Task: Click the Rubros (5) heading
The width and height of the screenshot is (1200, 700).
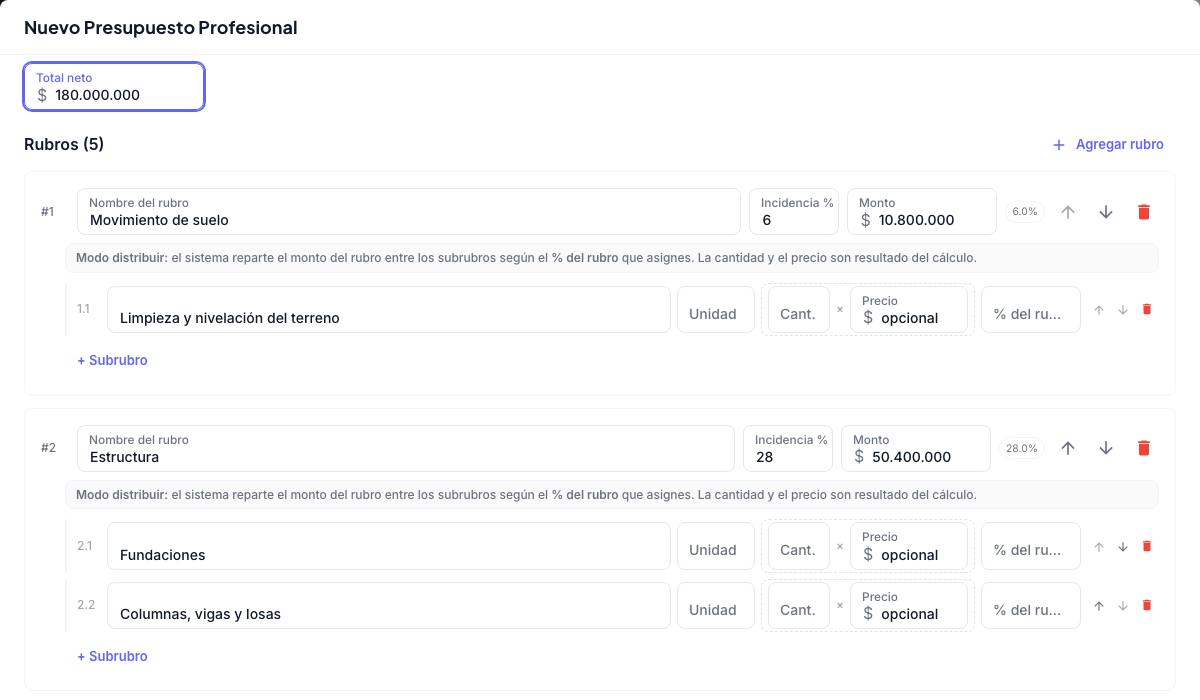Action: [64, 144]
